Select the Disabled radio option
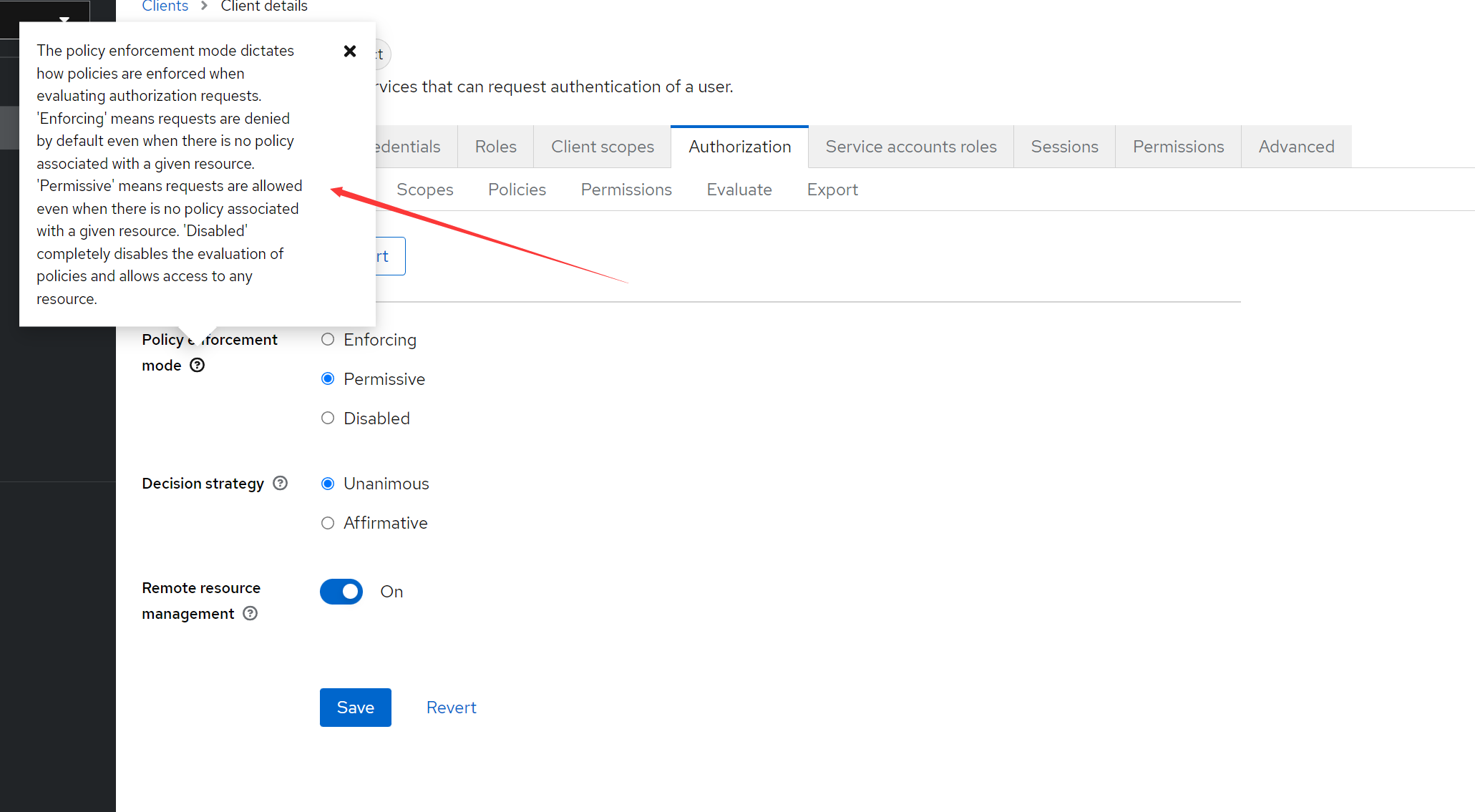Screen dimensions: 1475x812 328,418
